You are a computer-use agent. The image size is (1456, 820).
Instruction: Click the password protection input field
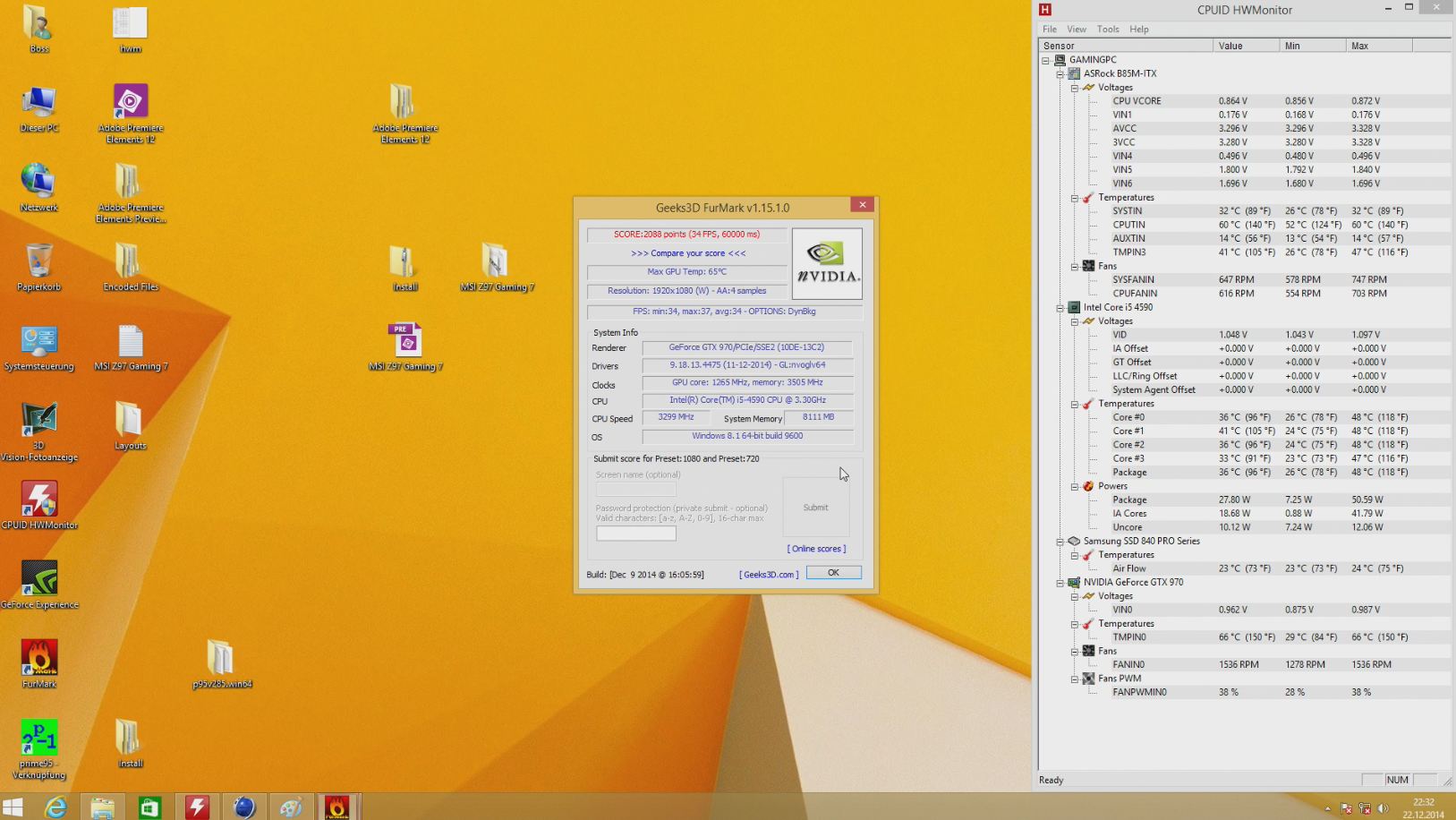(x=636, y=534)
